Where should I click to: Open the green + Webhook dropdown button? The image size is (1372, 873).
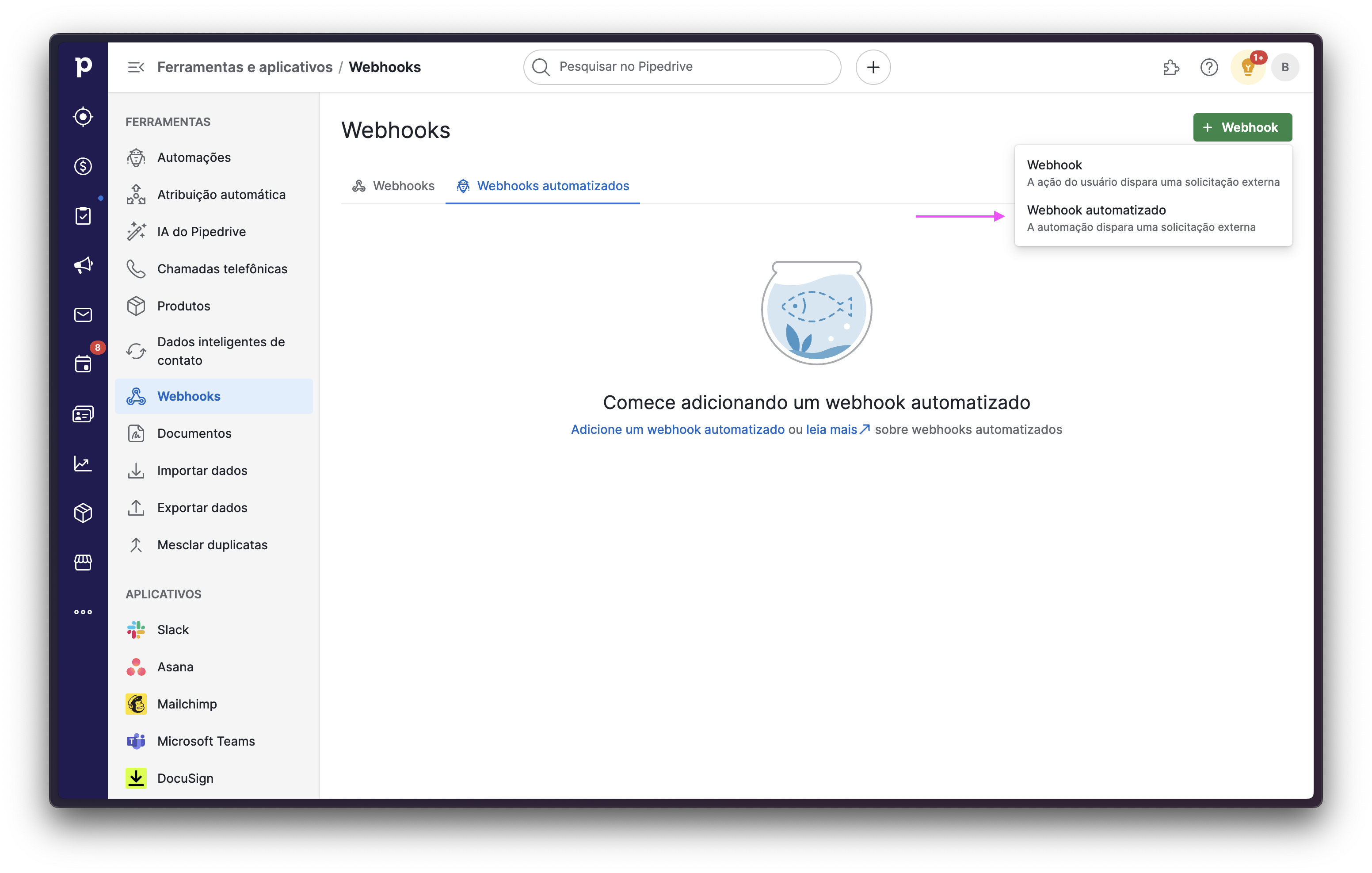pyautogui.click(x=1242, y=127)
